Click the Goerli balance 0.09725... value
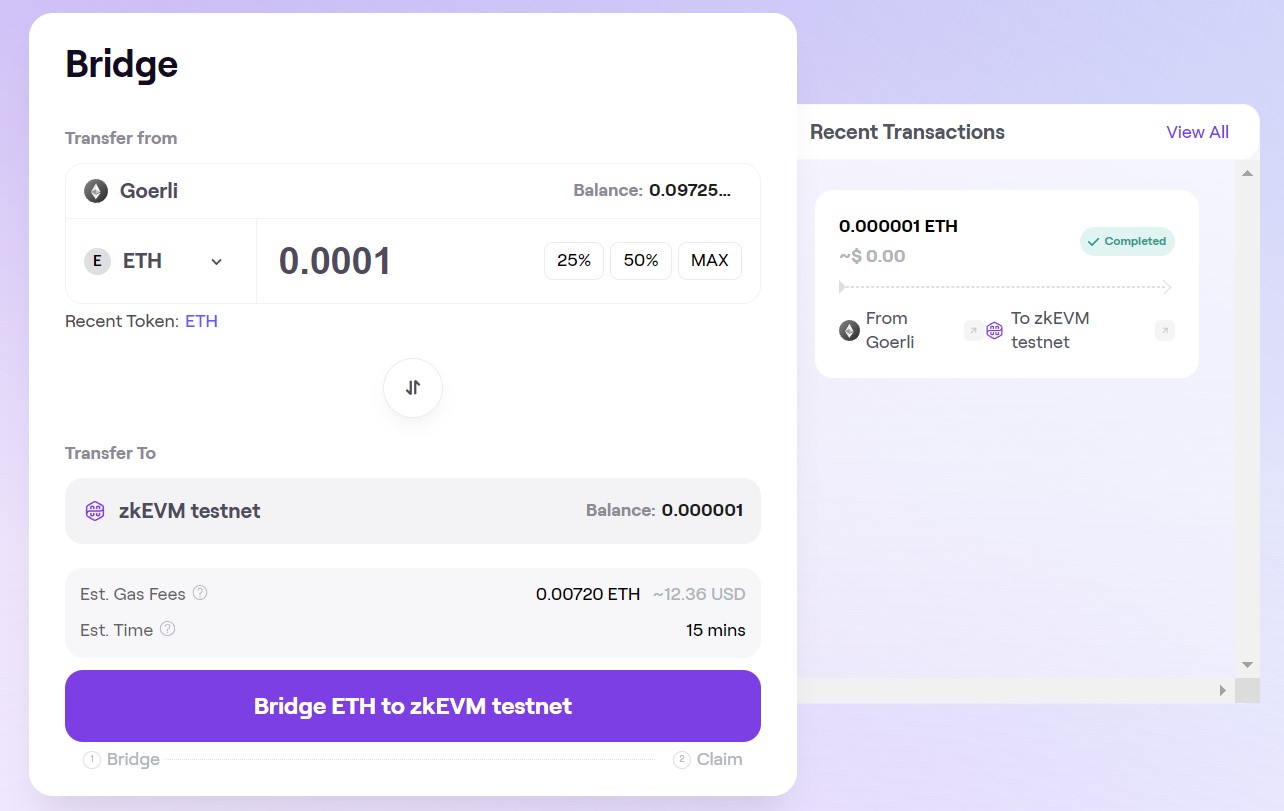 690,190
